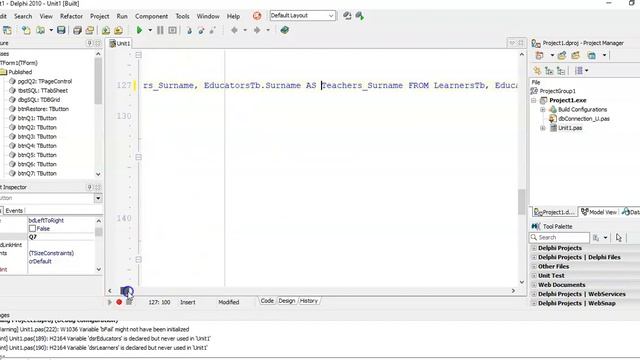
Task: Collapse the Project1.exe tree node
Action: [533, 100]
